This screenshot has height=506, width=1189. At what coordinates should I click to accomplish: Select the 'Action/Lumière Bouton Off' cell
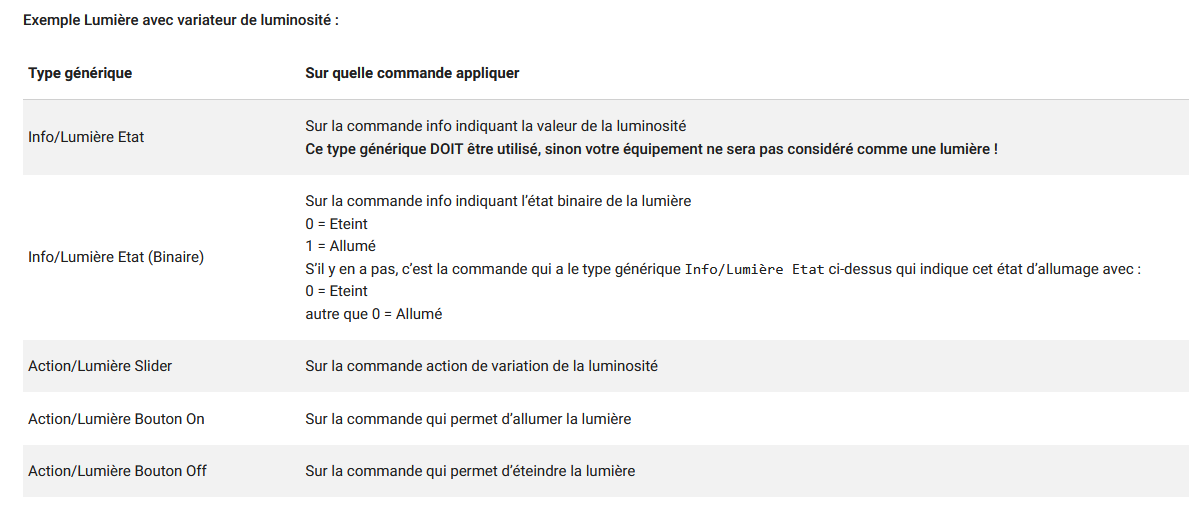tap(117, 471)
